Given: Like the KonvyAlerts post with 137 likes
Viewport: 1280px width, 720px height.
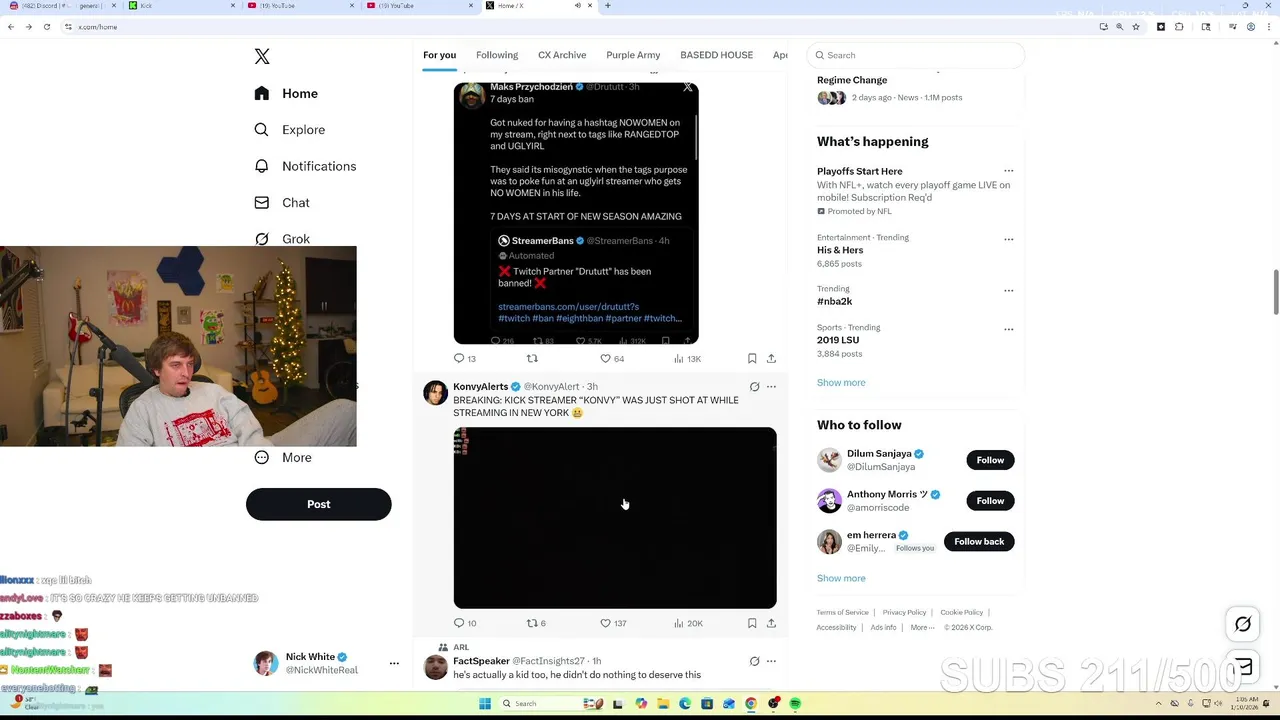Looking at the screenshot, I should pyautogui.click(x=613, y=623).
